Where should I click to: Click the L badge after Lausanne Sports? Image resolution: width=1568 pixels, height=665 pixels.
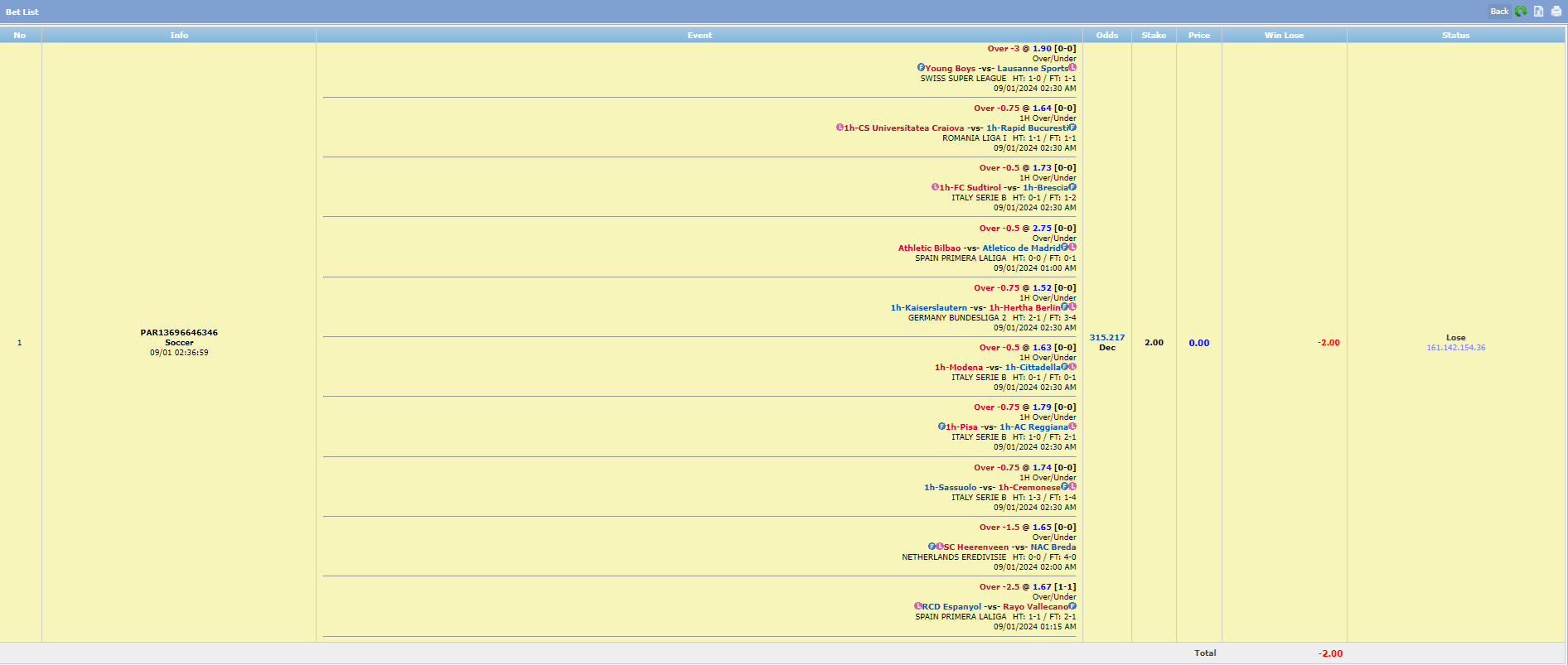click(1072, 68)
